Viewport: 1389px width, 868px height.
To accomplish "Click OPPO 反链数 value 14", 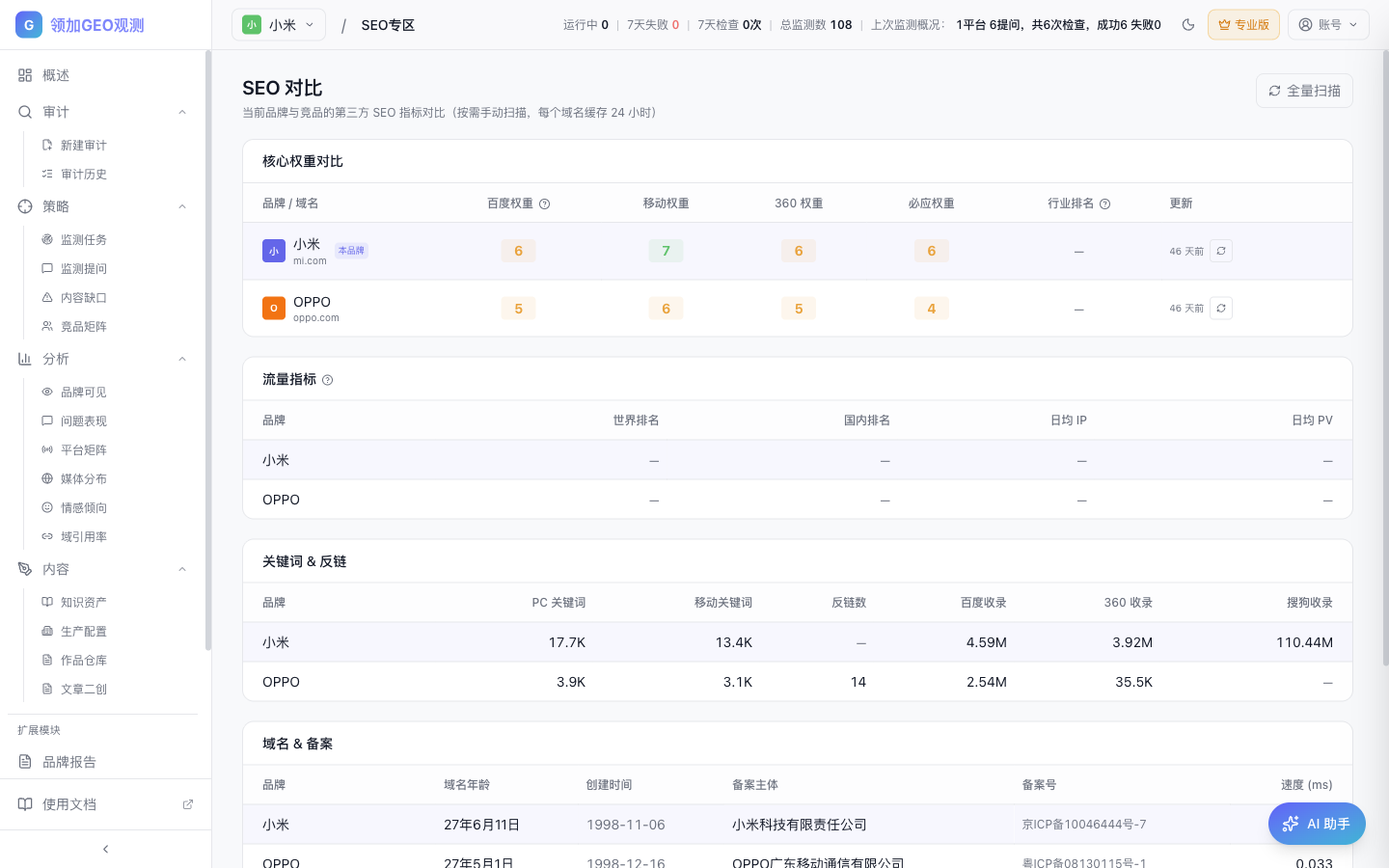I will coord(858,682).
